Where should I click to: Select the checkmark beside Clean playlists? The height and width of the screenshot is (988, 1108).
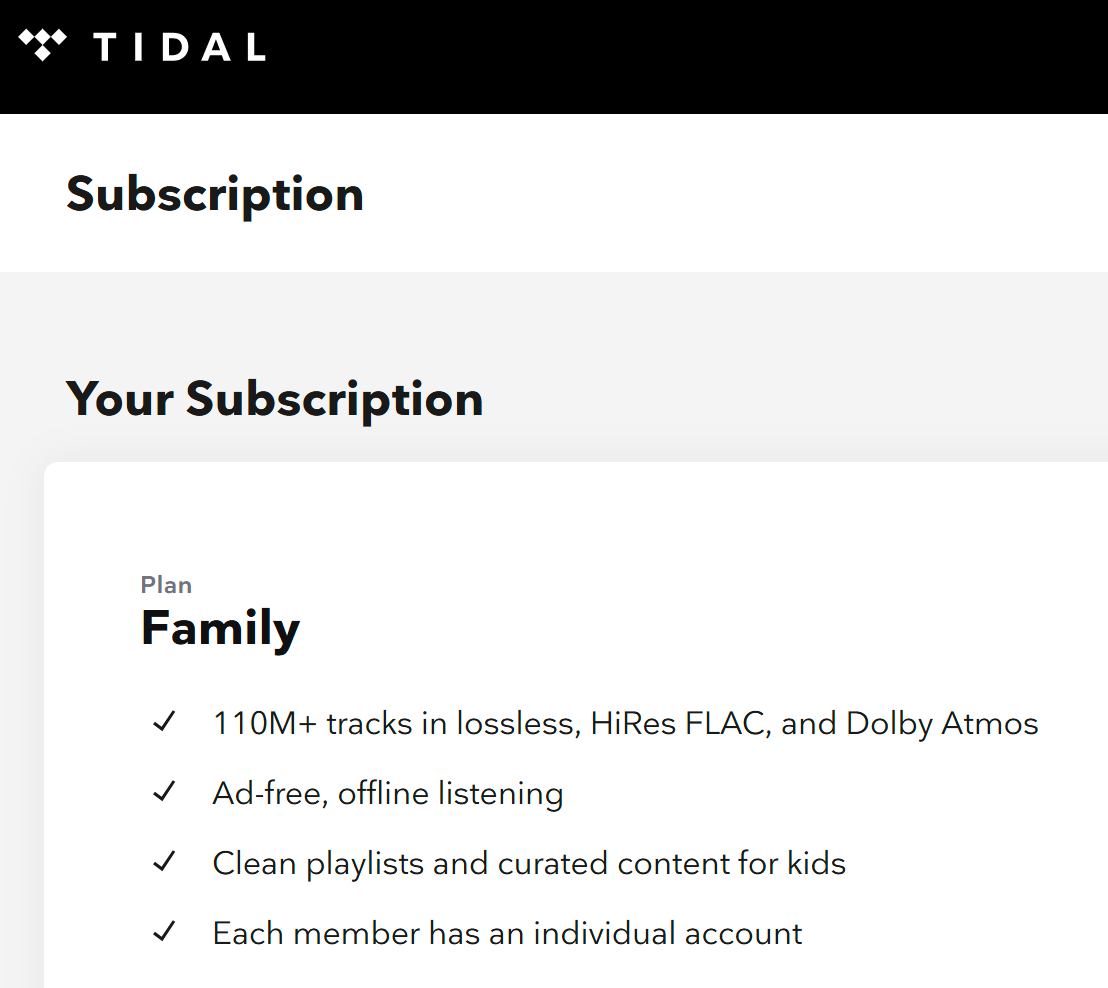click(164, 862)
